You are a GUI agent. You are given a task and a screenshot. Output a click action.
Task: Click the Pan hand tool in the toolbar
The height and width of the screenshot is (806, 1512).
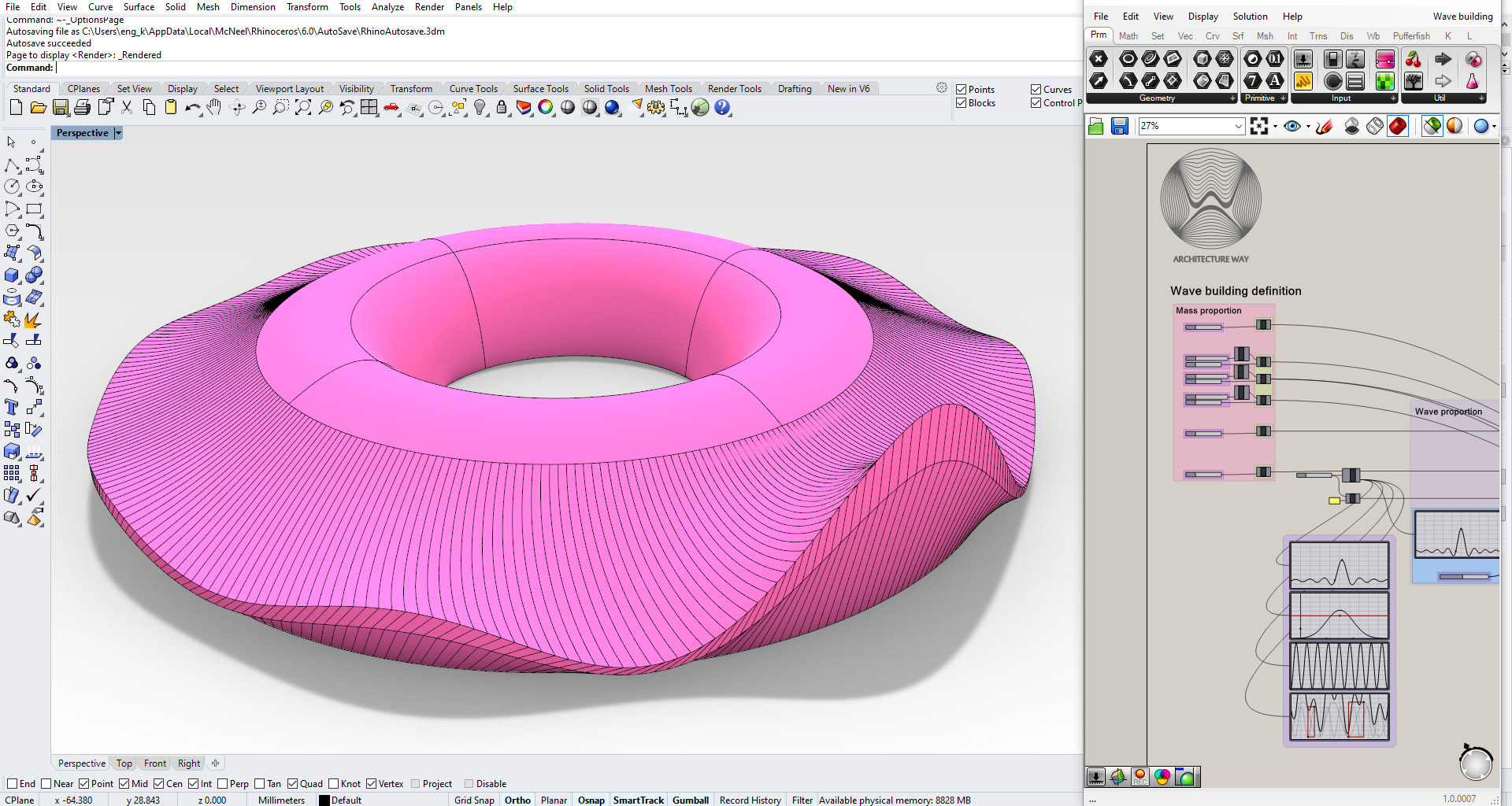[x=214, y=108]
